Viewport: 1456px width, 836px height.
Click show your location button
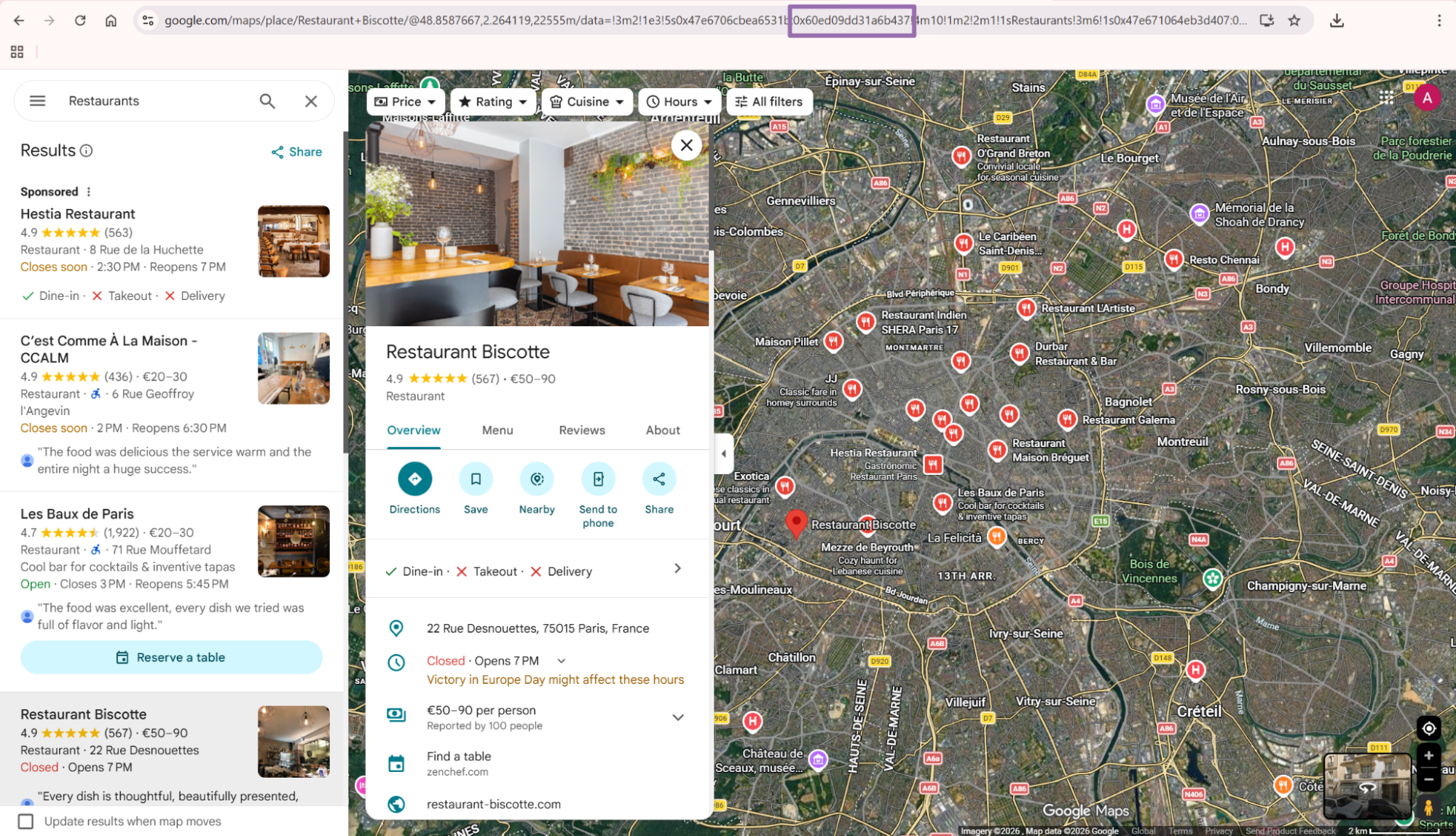point(1428,728)
